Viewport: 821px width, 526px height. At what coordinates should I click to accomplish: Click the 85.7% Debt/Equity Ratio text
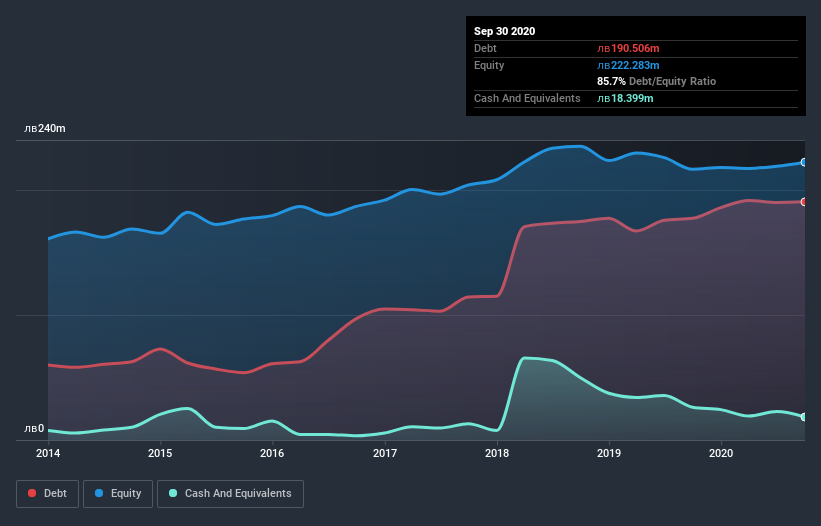657,81
